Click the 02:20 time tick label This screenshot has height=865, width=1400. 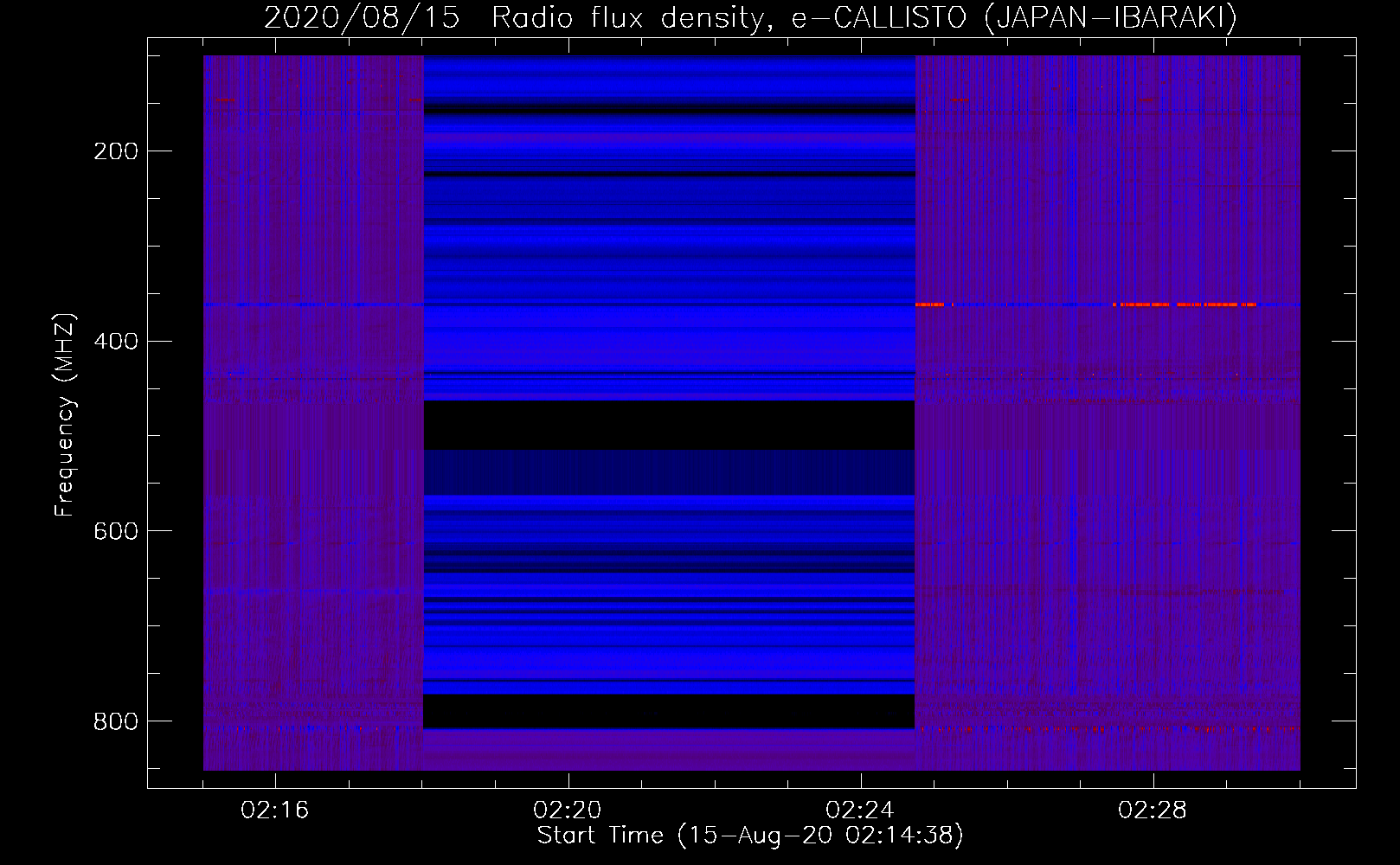[568, 811]
